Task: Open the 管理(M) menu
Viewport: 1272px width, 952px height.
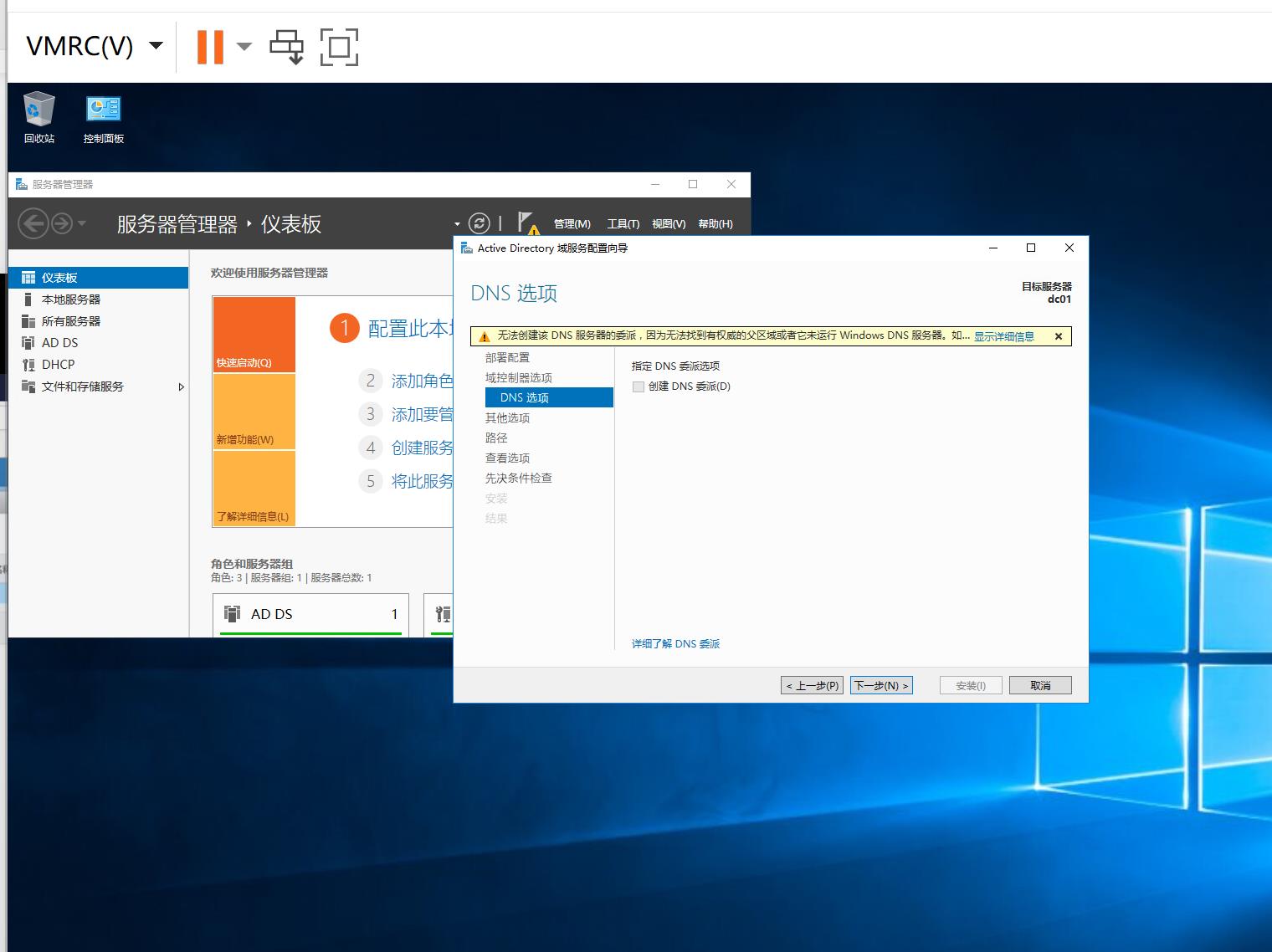Action: point(572,223)
